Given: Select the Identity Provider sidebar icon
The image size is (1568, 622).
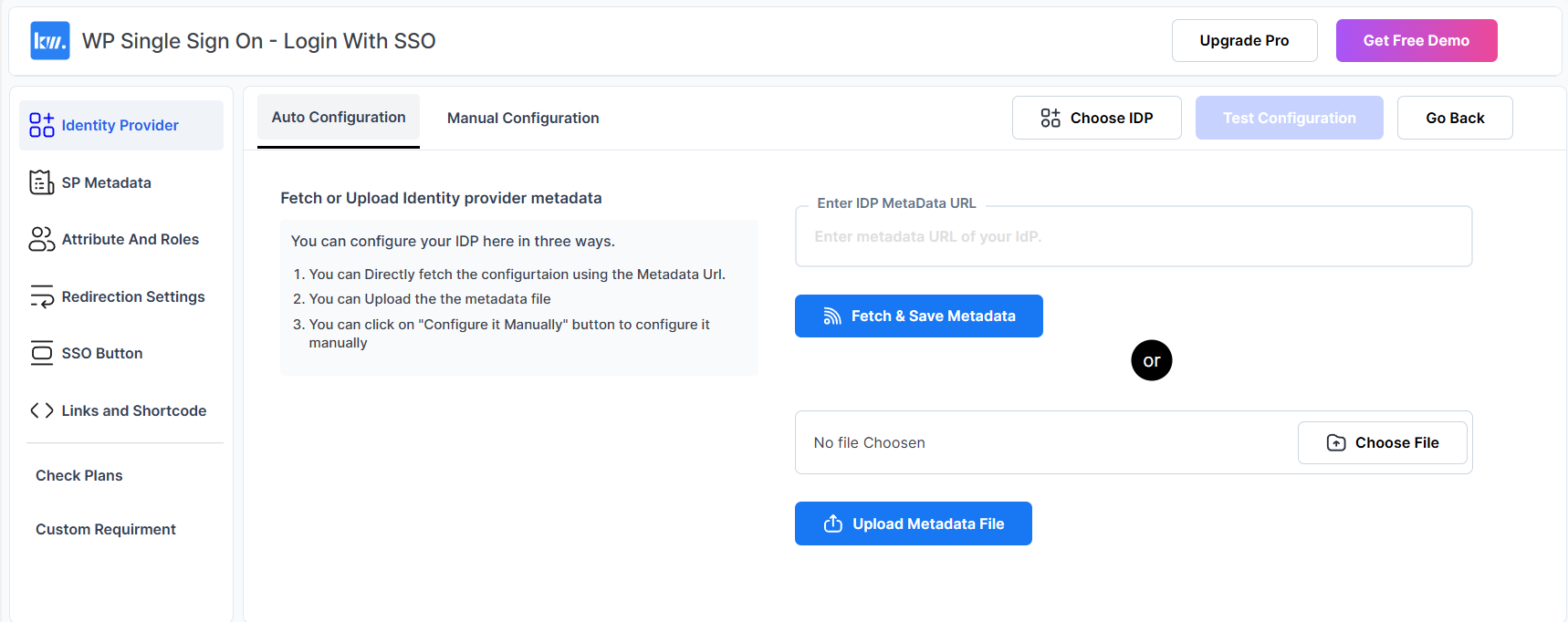Looking at the screenshot, I should 41,124.
